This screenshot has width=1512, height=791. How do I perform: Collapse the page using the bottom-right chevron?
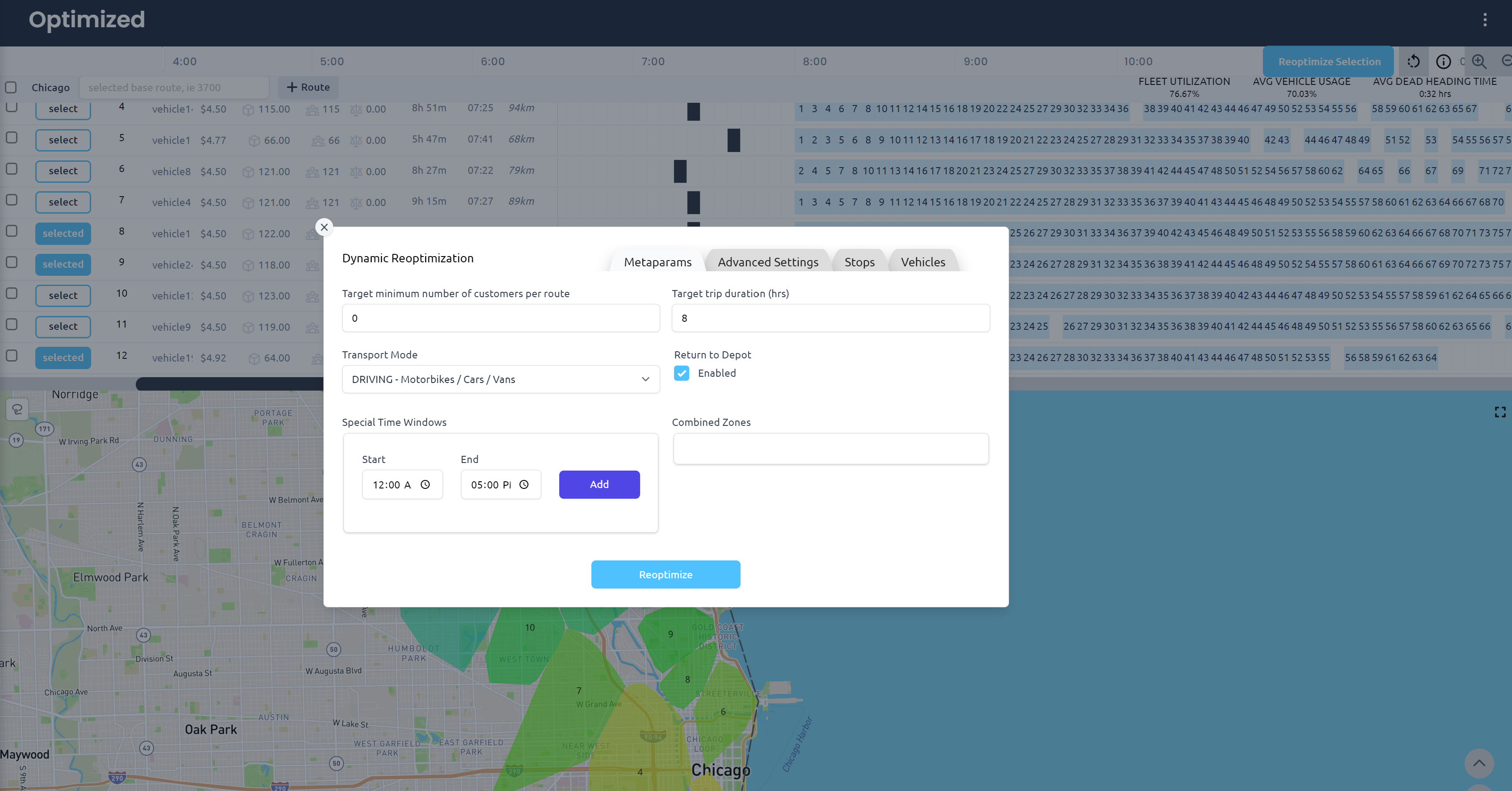click(x=1479, y=764)
